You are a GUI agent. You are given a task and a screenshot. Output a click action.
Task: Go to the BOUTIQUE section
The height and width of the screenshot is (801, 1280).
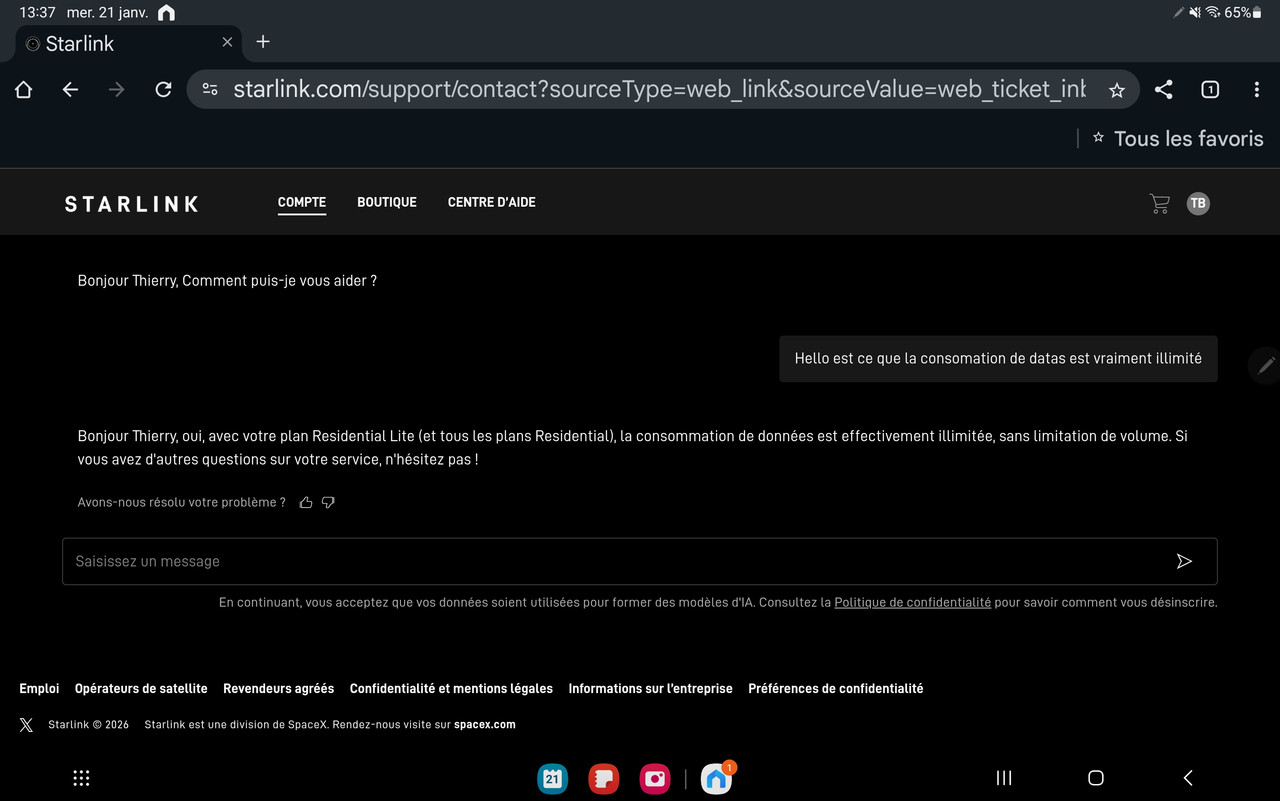pos(387,202)
